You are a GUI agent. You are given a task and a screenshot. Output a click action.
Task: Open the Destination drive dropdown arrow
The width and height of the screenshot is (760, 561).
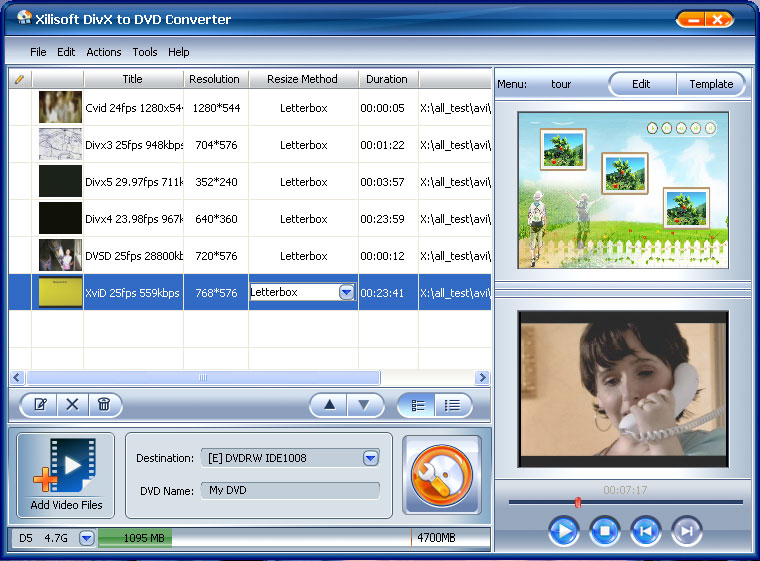[x=370, y=458]
